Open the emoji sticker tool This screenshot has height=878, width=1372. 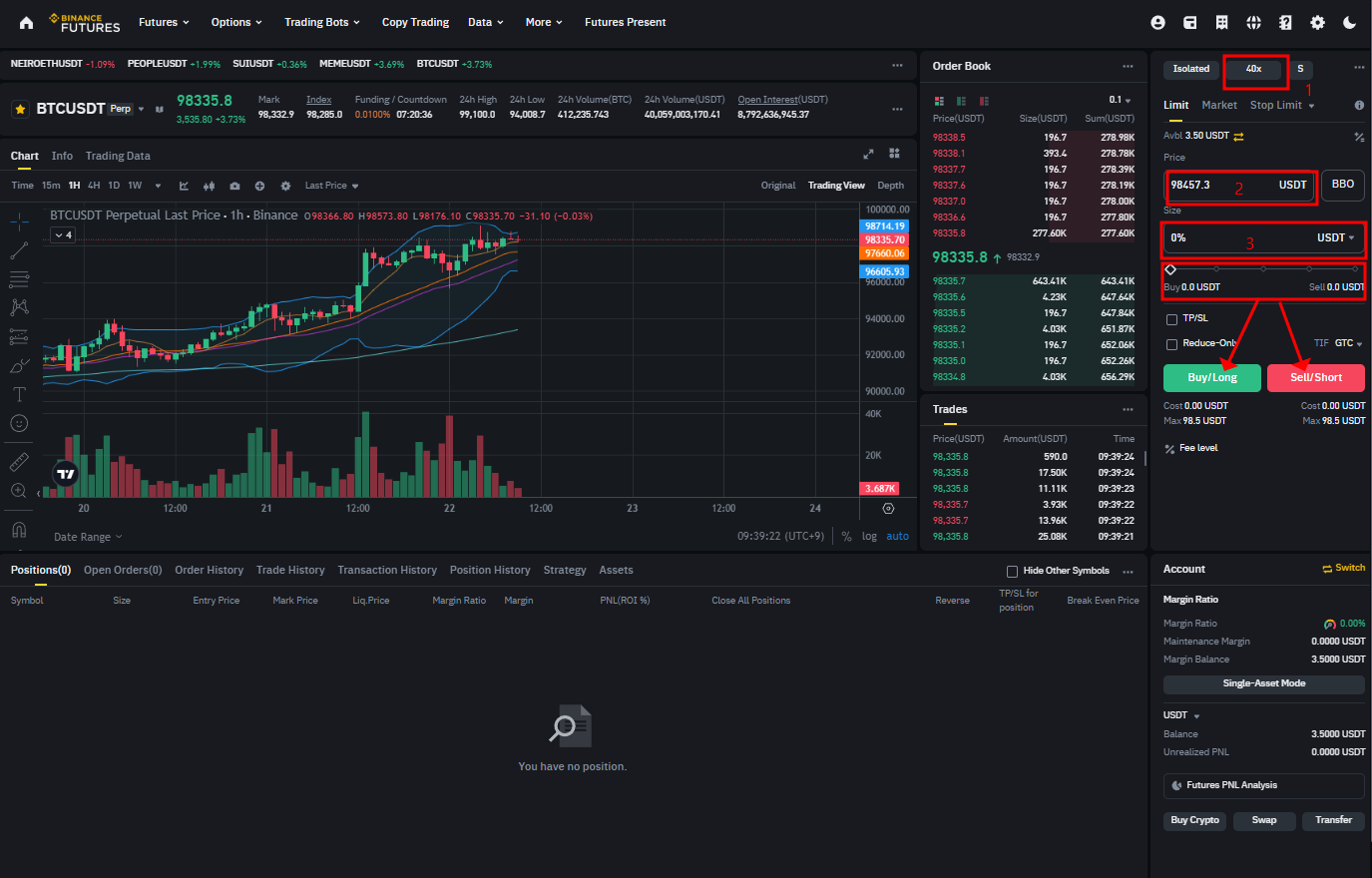pyautogui.click(x=19, y=423)
